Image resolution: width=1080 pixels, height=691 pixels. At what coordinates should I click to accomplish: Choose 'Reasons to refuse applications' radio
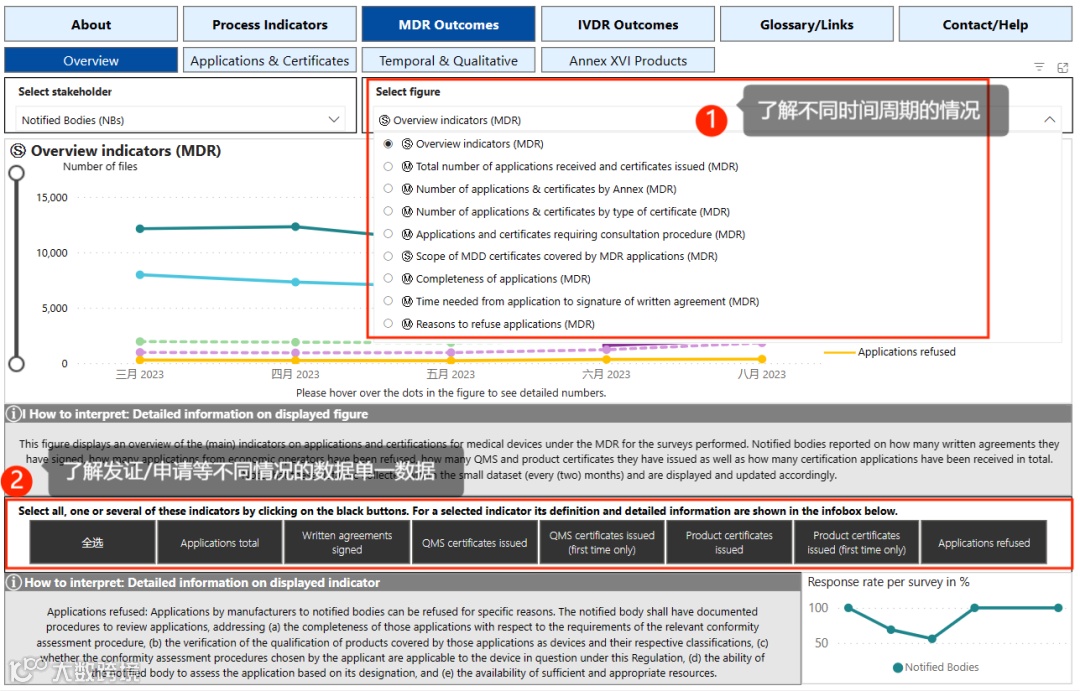point(388,324)
